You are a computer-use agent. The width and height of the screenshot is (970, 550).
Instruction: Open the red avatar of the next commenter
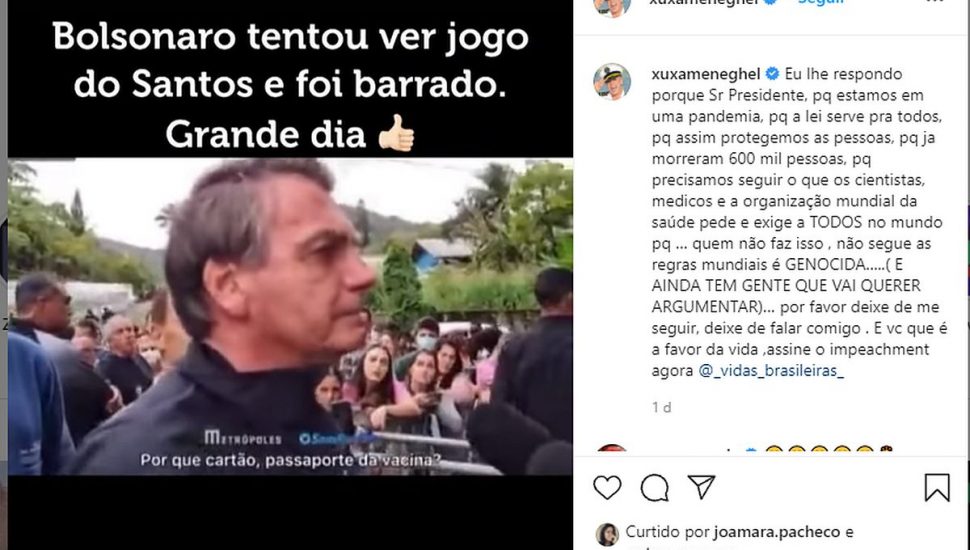612,449
